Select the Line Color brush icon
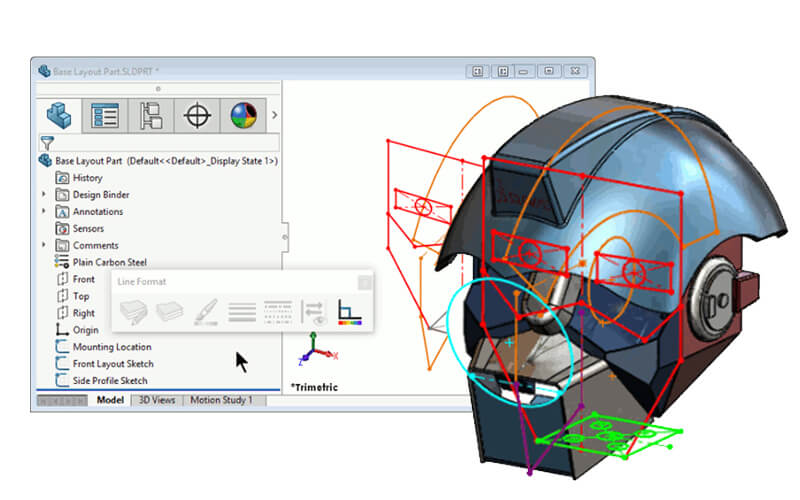 tap(205, 312)
